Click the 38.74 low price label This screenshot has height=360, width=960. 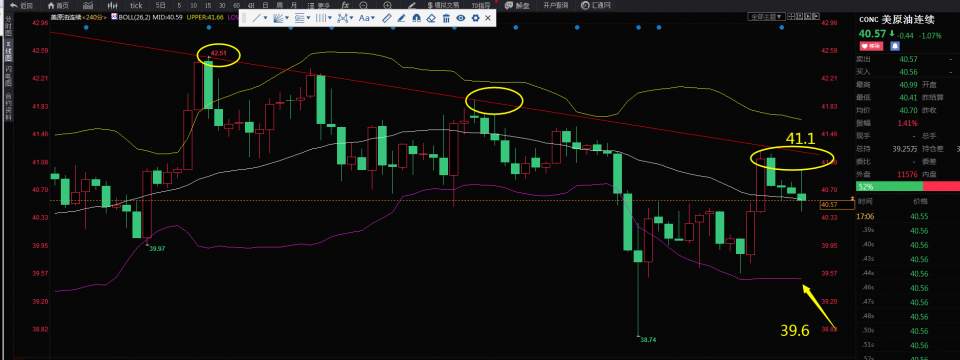(x=648, y=339)
